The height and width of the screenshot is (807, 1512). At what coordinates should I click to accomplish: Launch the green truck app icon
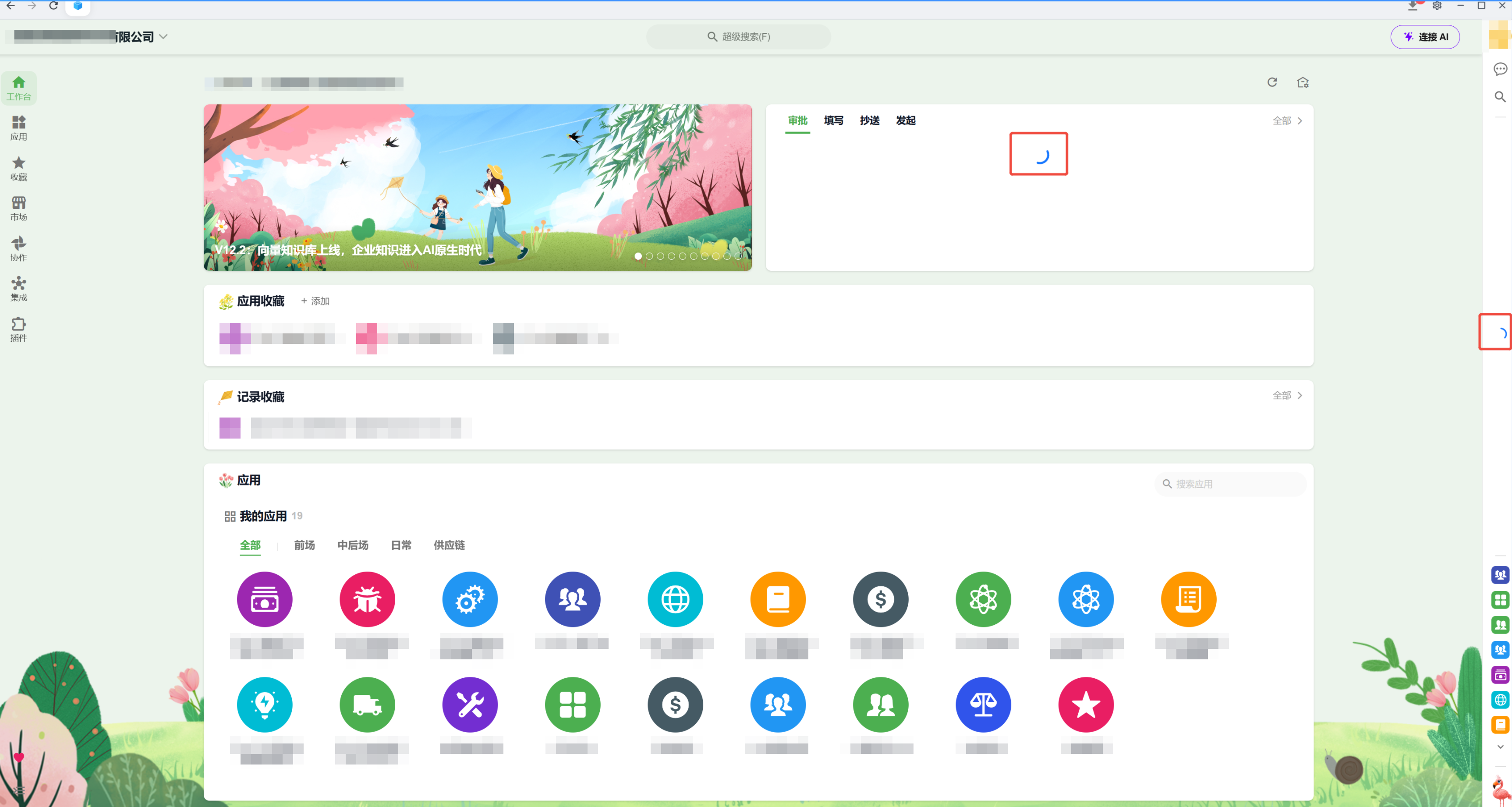[x=367, y=704]
